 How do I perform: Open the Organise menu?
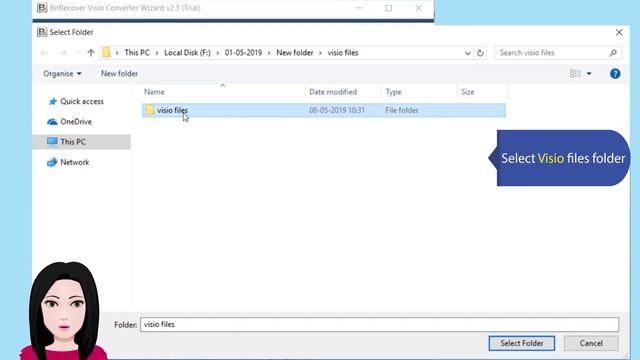[62, 73]
